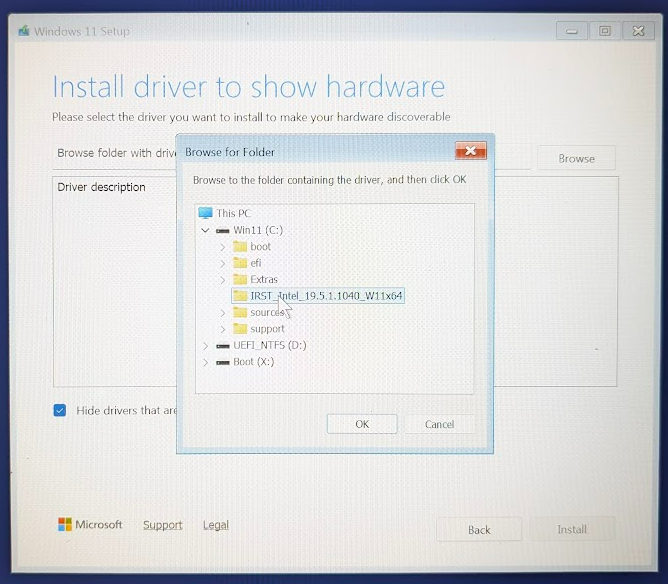Go Back in Windows 11 Setup
Viewport: 668px width, 584px height.
click(x=479, y=529)
